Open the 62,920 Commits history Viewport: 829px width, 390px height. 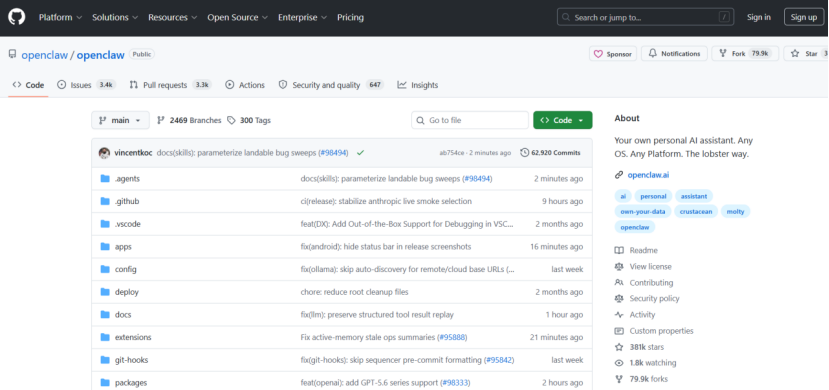pyautogui.click(x=550, y=153)
